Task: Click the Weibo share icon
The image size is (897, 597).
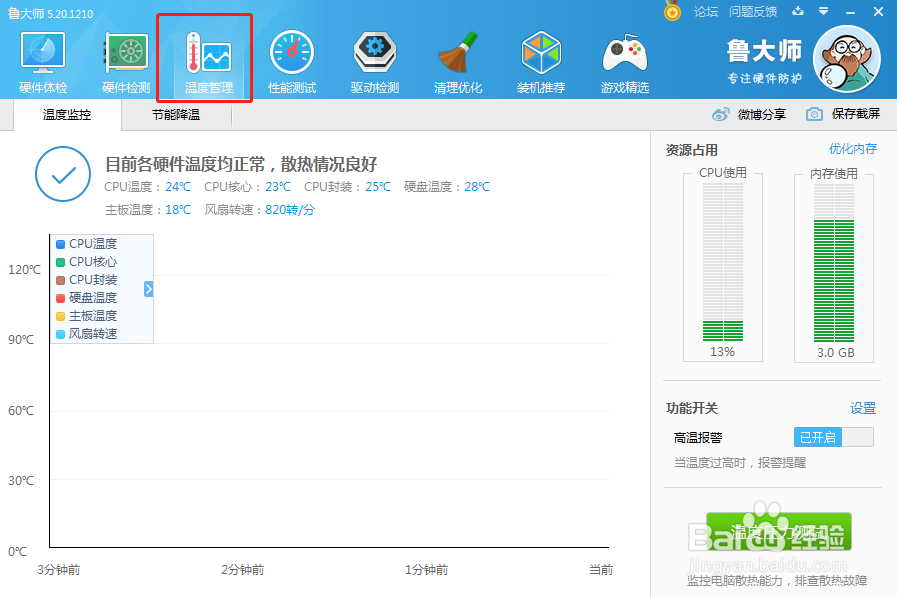Action: point(720,114)
